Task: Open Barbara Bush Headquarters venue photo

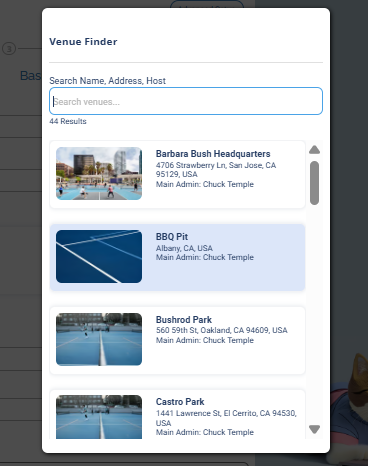Action: [99, 173]
